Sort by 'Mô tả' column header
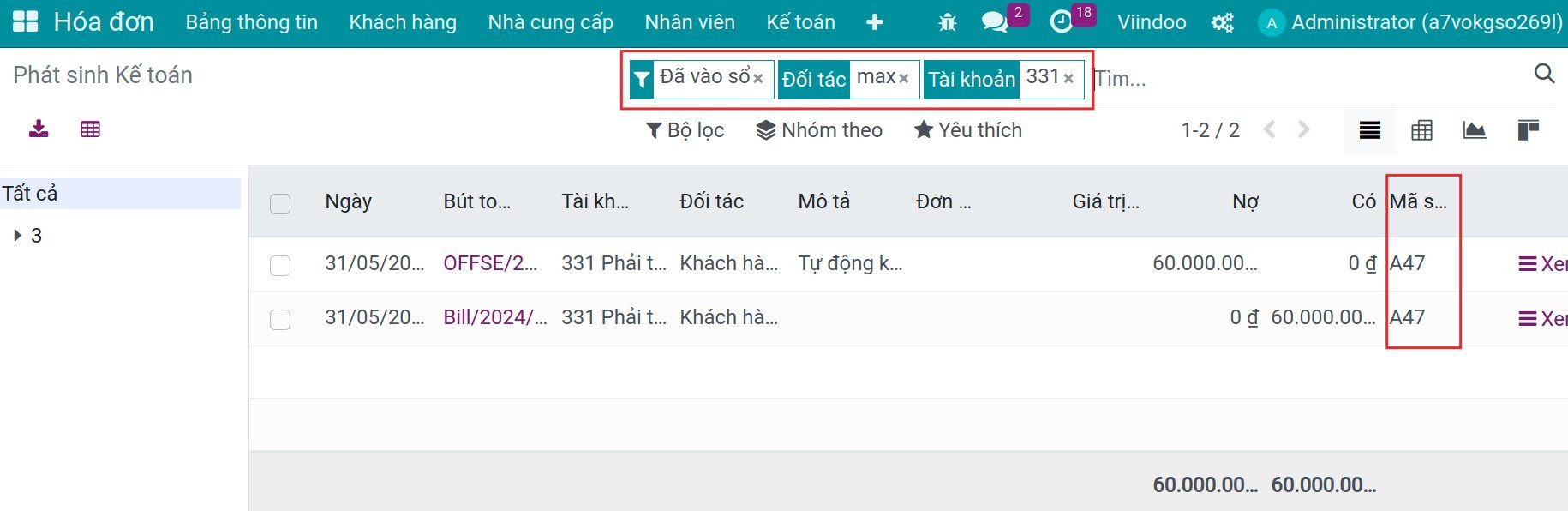1568x511 pixels. [x=824, y=201]
